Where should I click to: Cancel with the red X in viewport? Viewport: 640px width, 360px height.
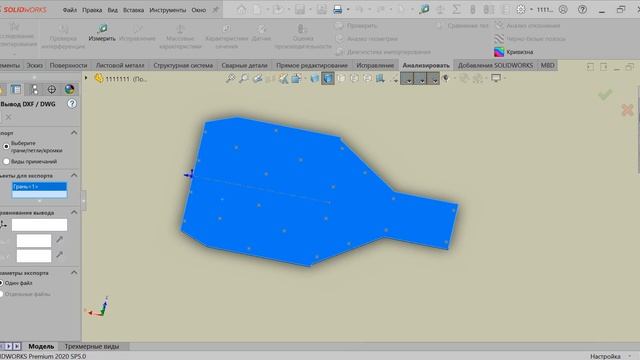[x=627, y=110]
